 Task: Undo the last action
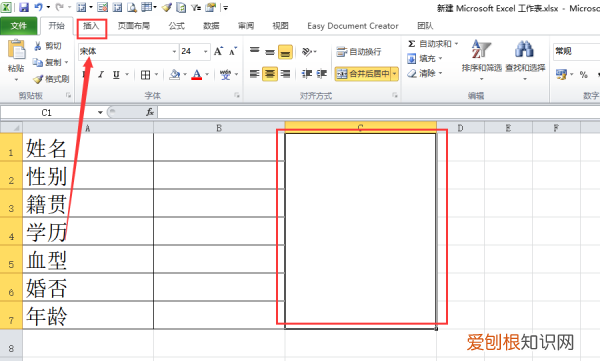(38, 7)
